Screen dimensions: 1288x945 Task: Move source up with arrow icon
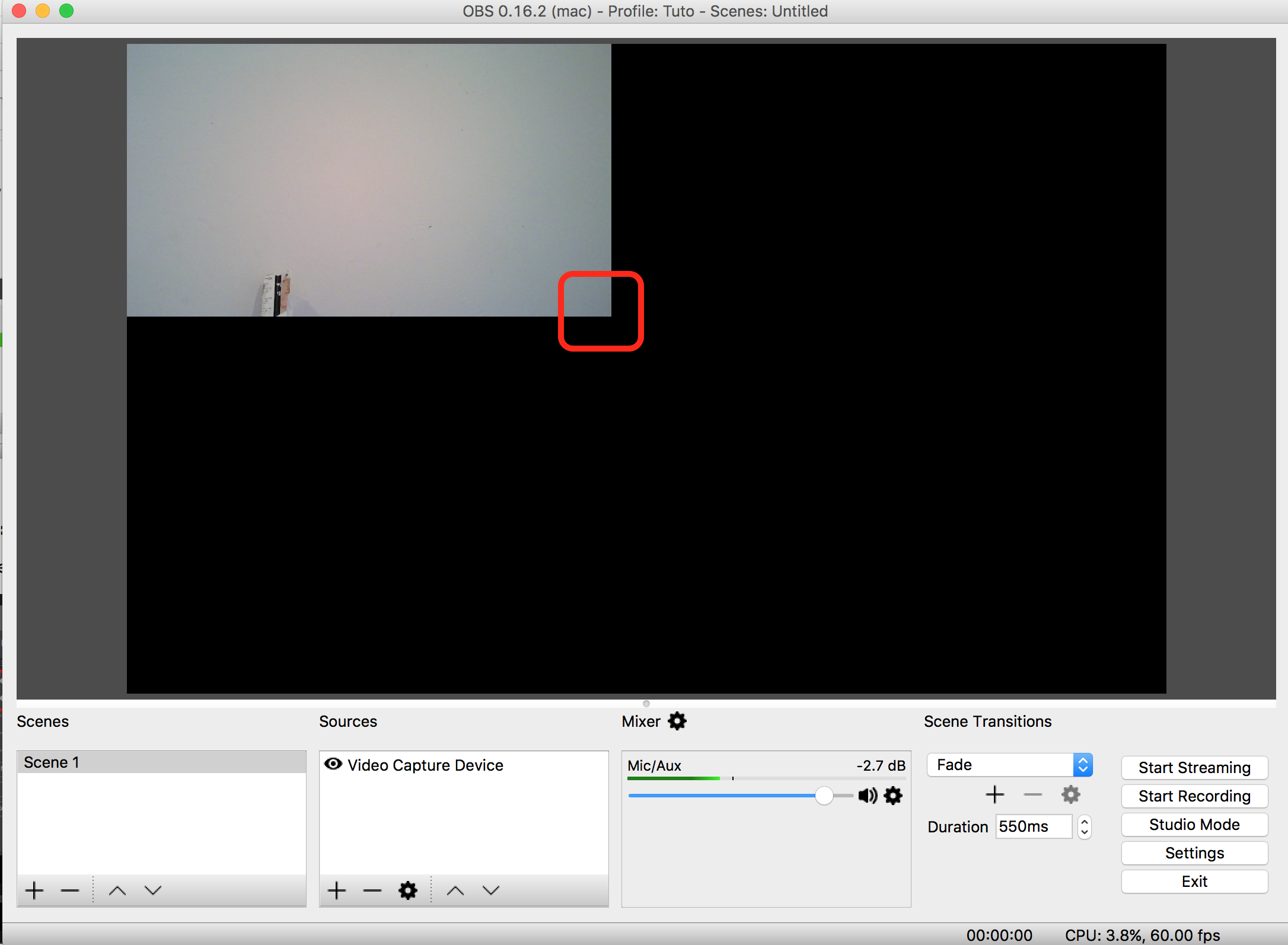[456, 889]
